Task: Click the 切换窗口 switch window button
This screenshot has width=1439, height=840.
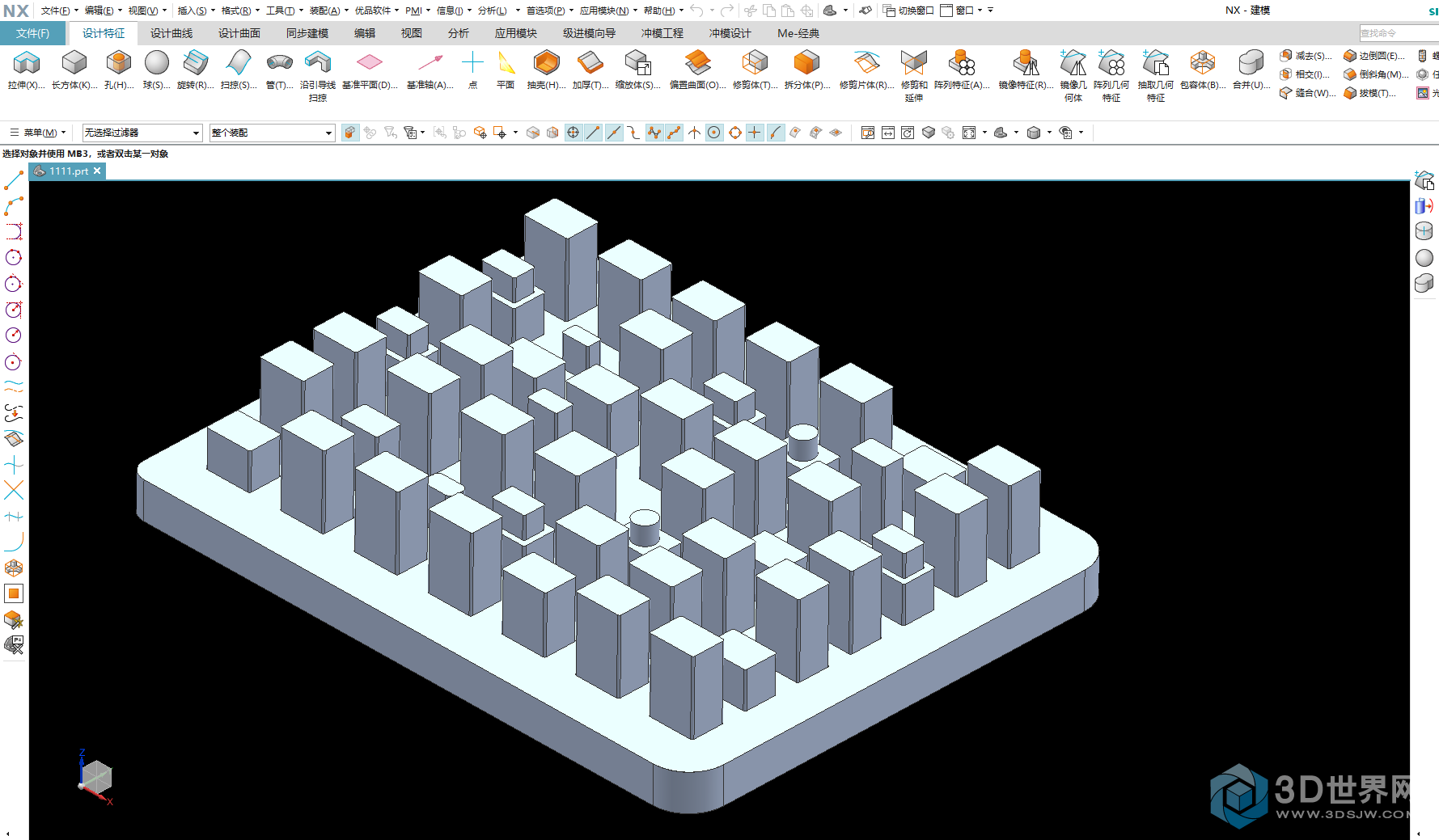Action: click(908, 11)
